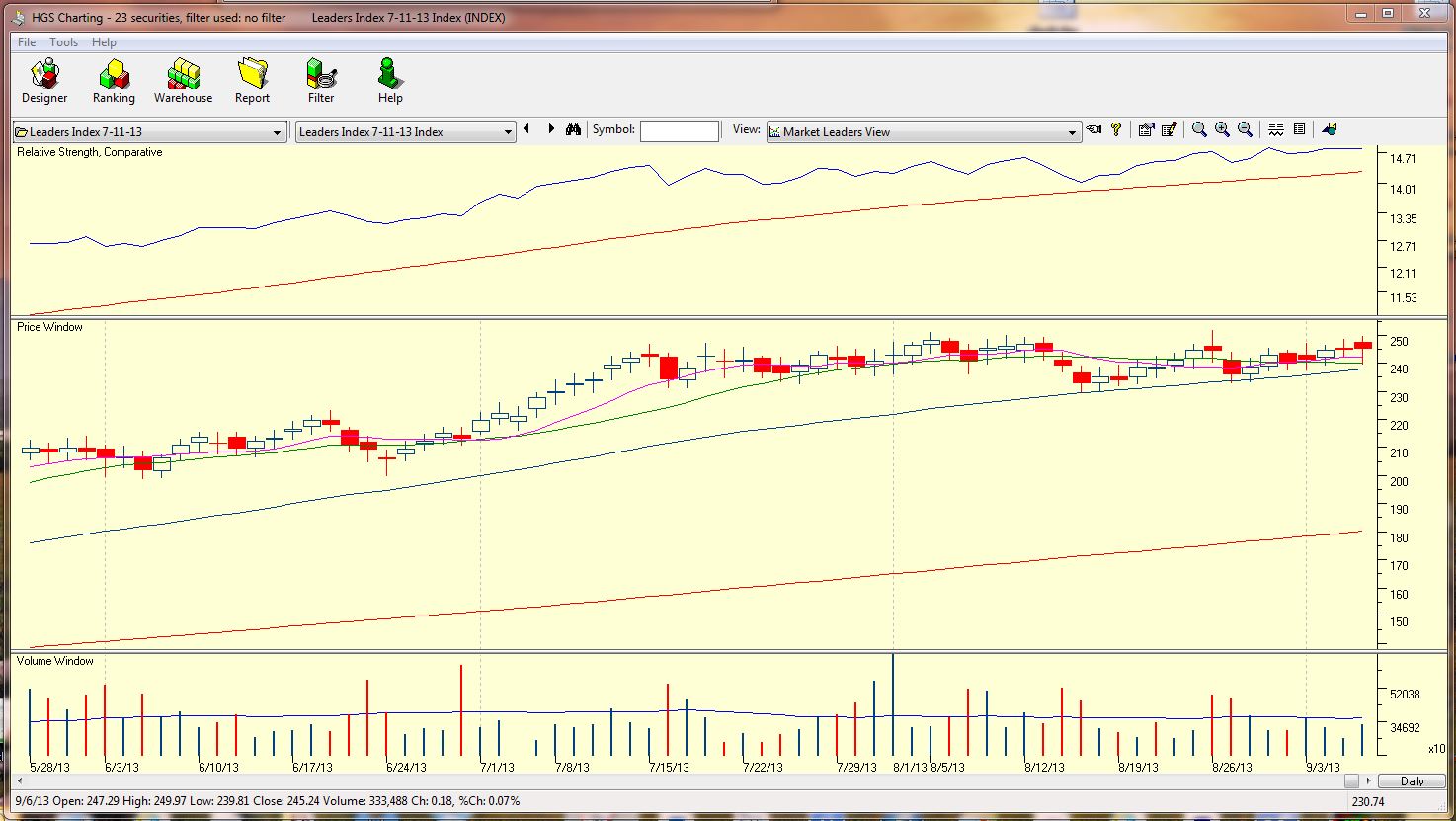
Task: Open the Ranking tool
Action: [x=114, y=81]
